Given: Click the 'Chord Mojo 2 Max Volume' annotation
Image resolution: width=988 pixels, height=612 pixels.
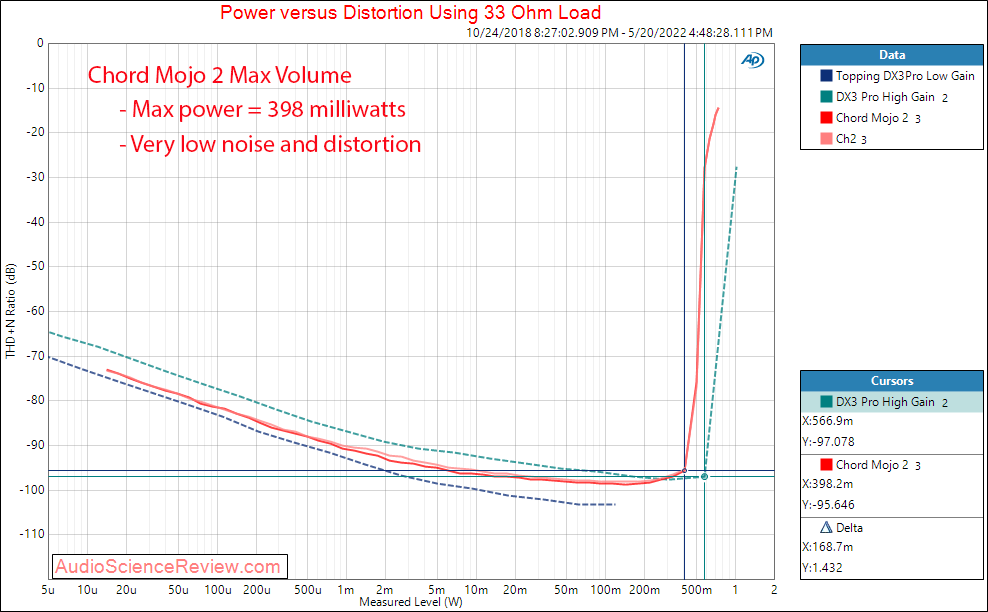Looking at the screenshot, I should tap(219, 75).
